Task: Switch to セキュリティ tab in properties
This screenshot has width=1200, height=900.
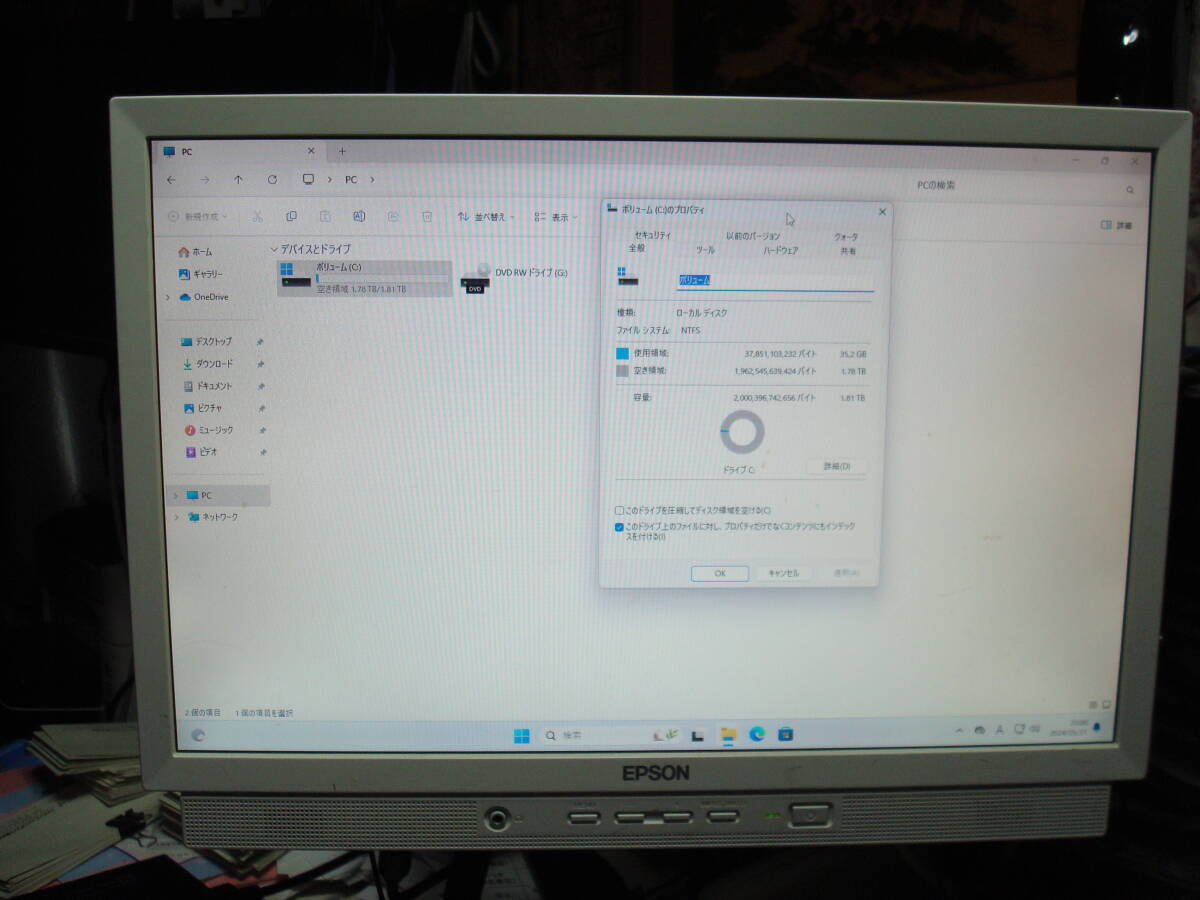Action: 653,235
